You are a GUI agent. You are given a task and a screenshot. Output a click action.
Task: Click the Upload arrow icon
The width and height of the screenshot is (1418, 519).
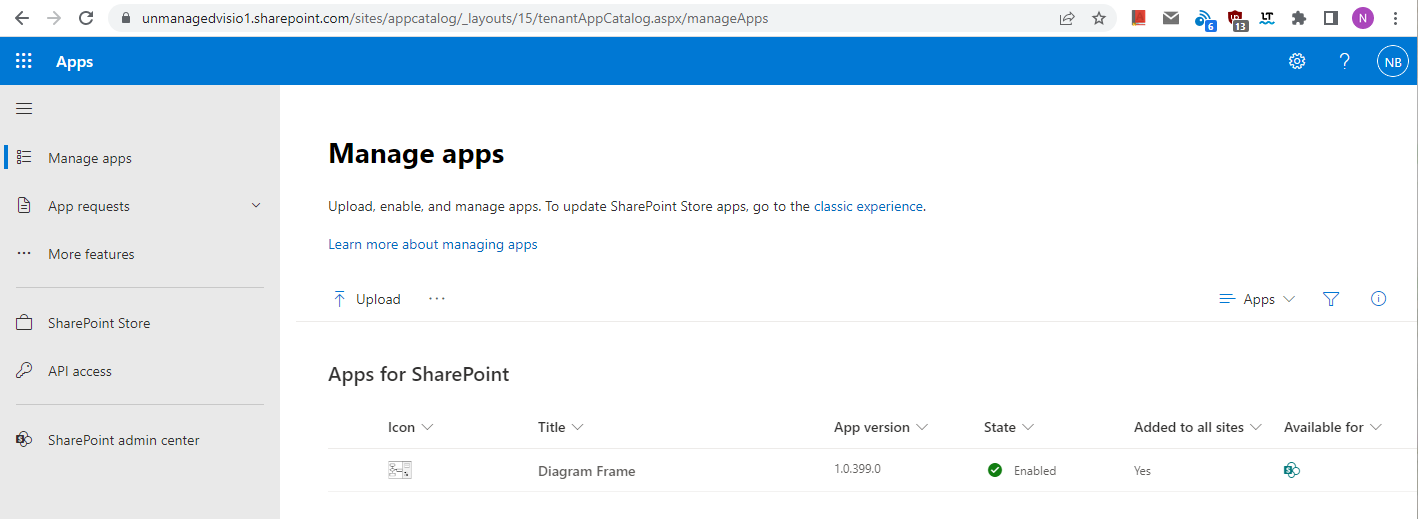coord(340,299)
